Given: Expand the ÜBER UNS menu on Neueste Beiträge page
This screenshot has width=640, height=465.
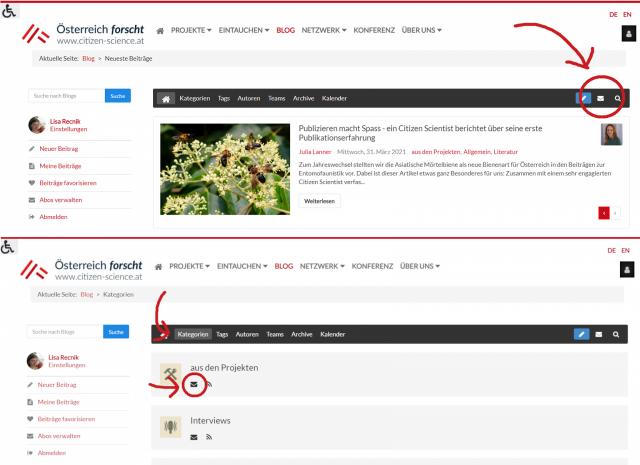Looking at the screenshot, I should [421, 31].
